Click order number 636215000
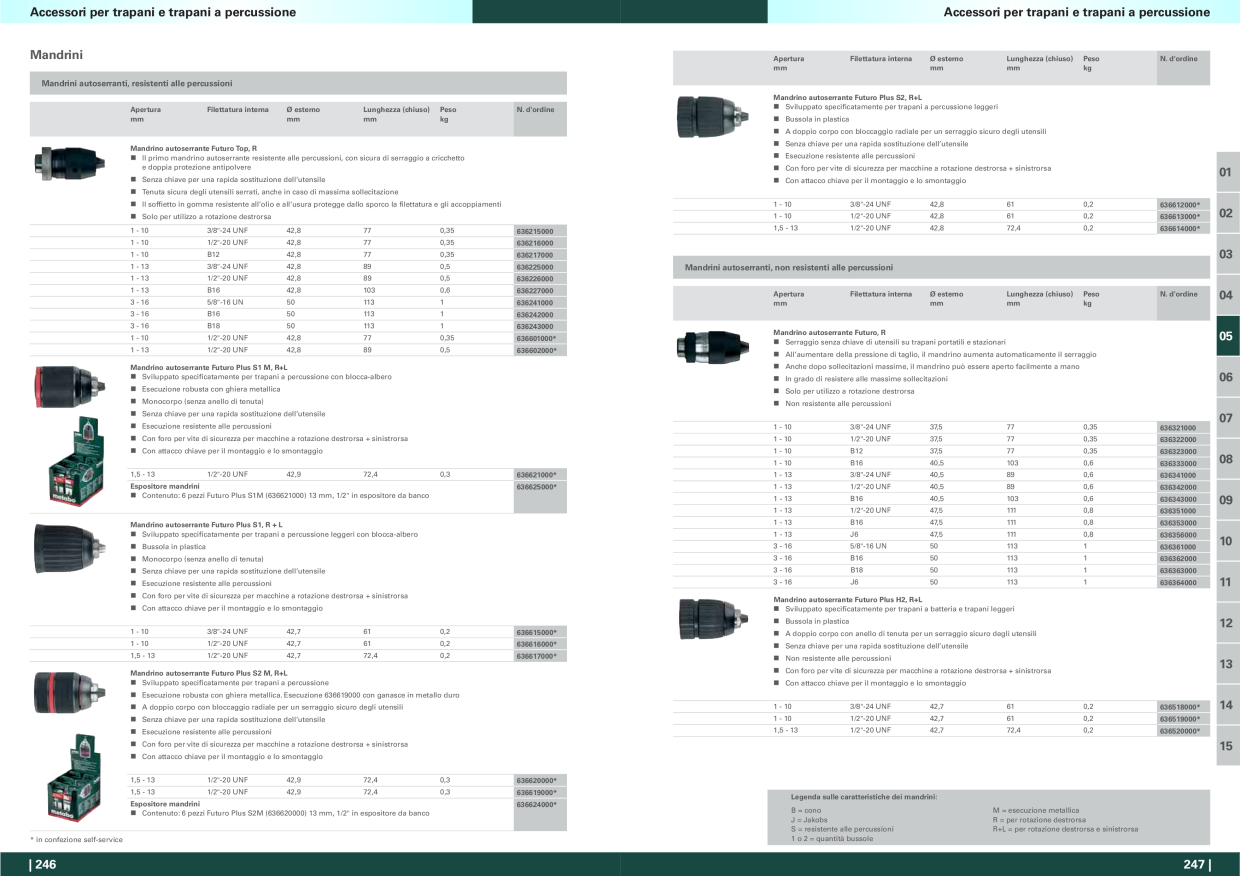The width and height of the screenshot is (1240, 876). point(534,231)
